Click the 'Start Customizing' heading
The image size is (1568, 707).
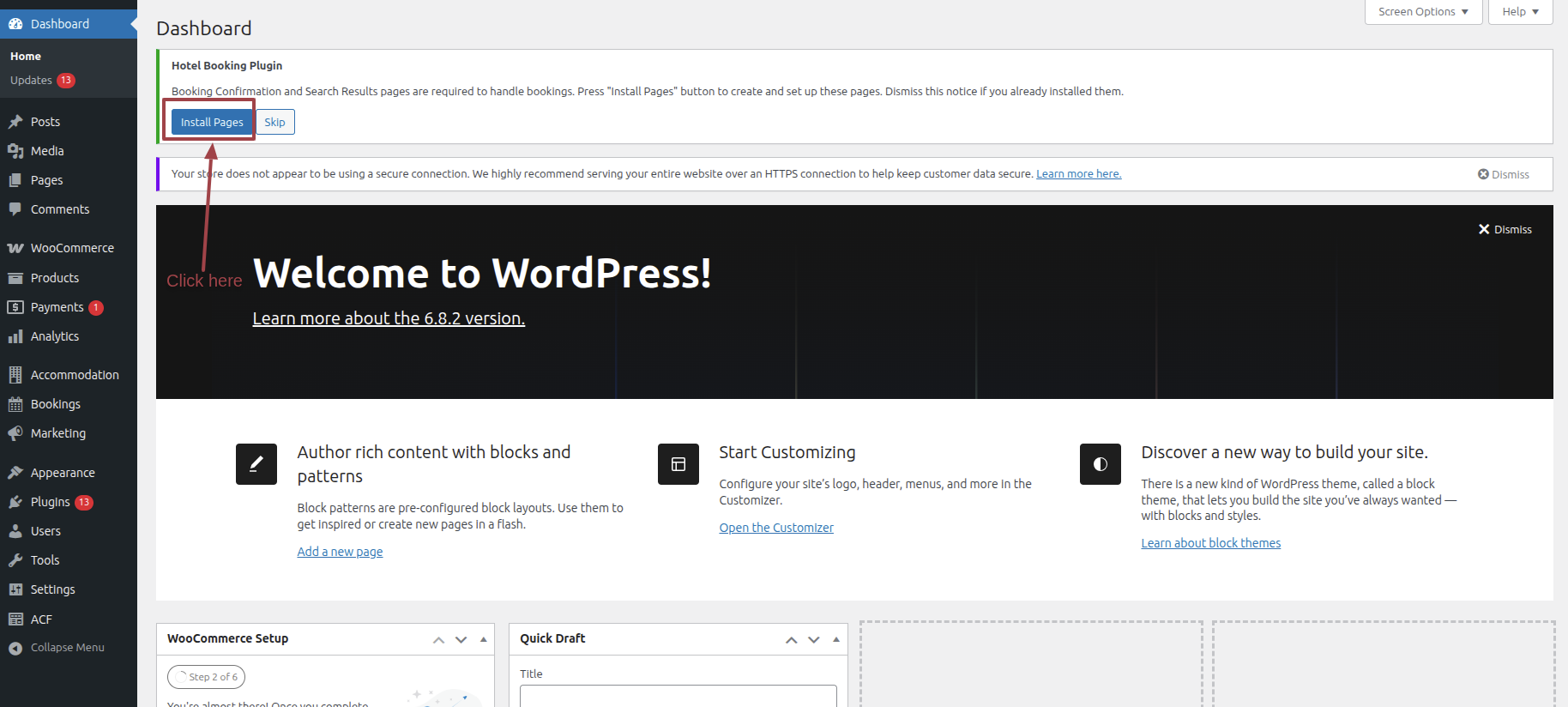(787, 452)
